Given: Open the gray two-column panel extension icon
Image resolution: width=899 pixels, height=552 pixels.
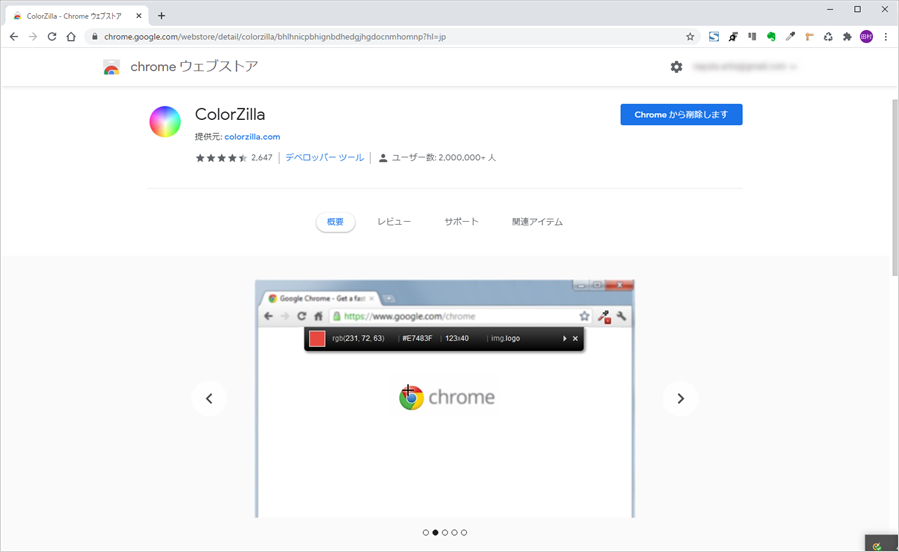Looking at the screenshot, I should pyautogui.click(x=752, y=37).
